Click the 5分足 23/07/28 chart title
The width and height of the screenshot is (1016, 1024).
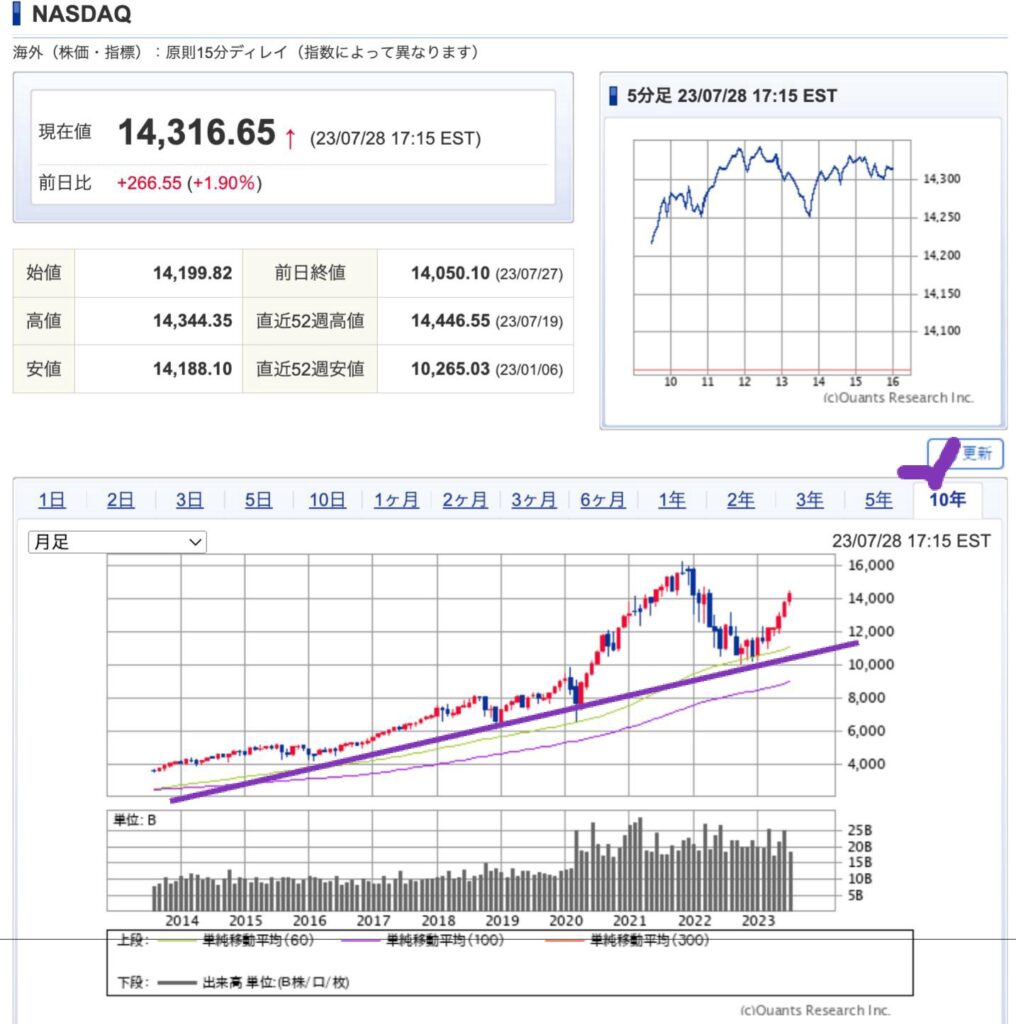tap(731, 96)
